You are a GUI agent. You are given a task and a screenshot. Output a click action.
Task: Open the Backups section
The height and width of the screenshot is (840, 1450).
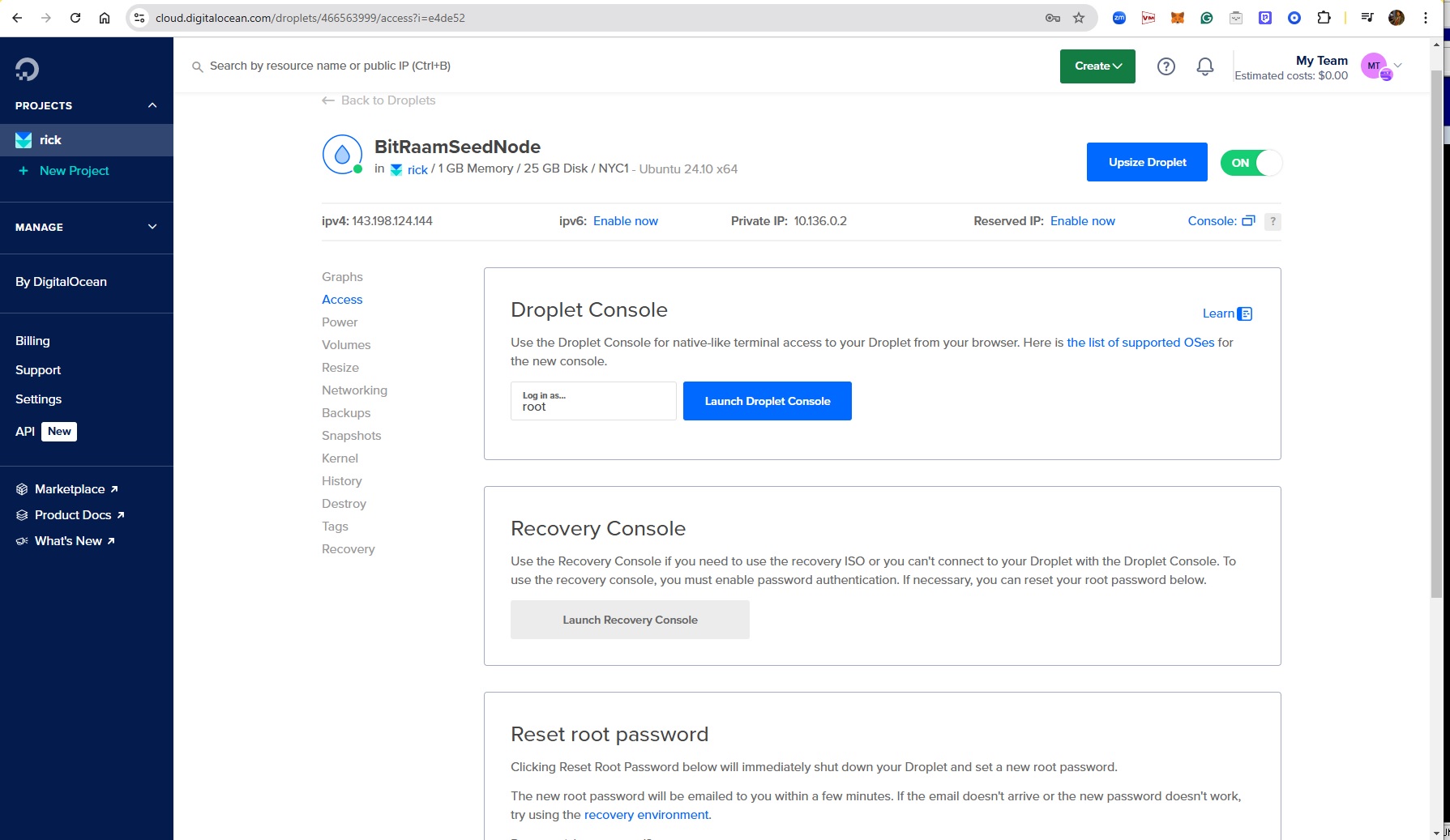346,413
